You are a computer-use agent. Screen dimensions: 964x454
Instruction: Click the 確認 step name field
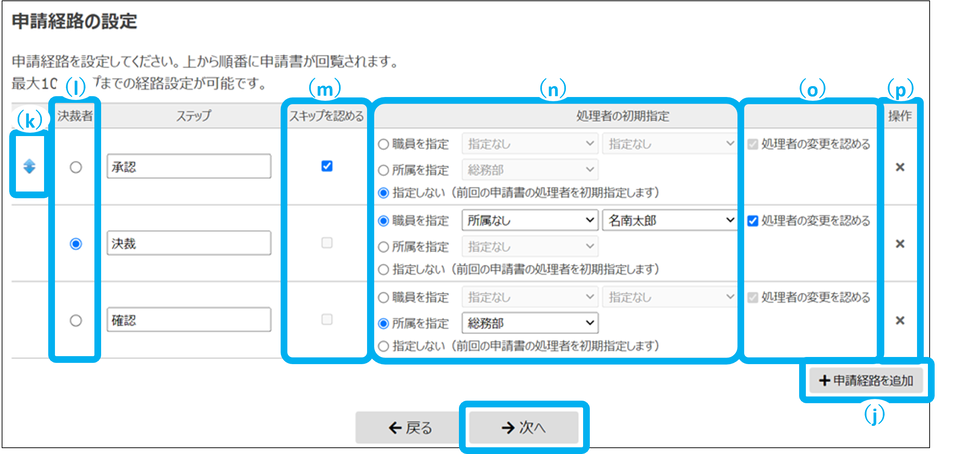(188, 320)
